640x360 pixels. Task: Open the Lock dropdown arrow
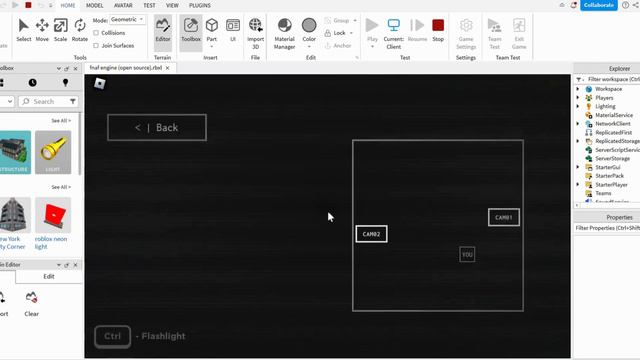click(351, 33)
